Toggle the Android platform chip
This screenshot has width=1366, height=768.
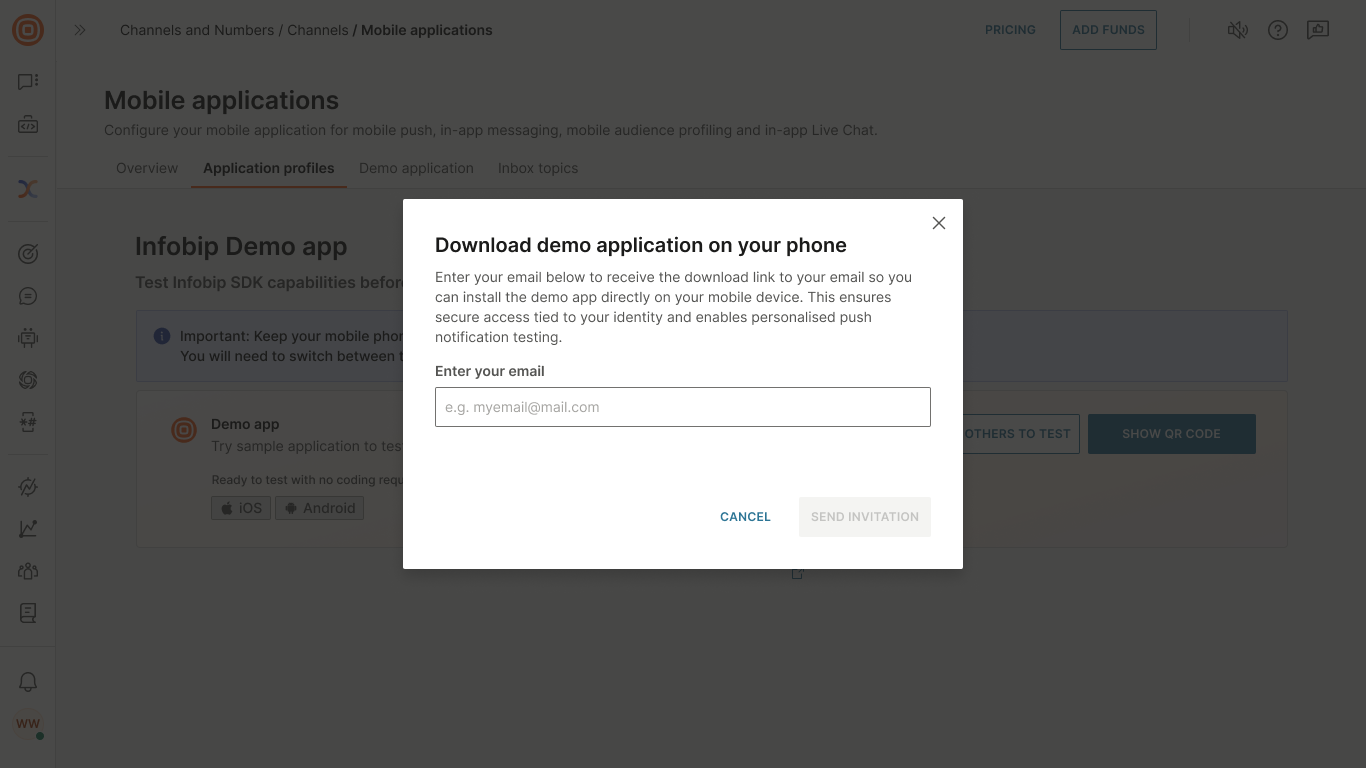[319, 507]
